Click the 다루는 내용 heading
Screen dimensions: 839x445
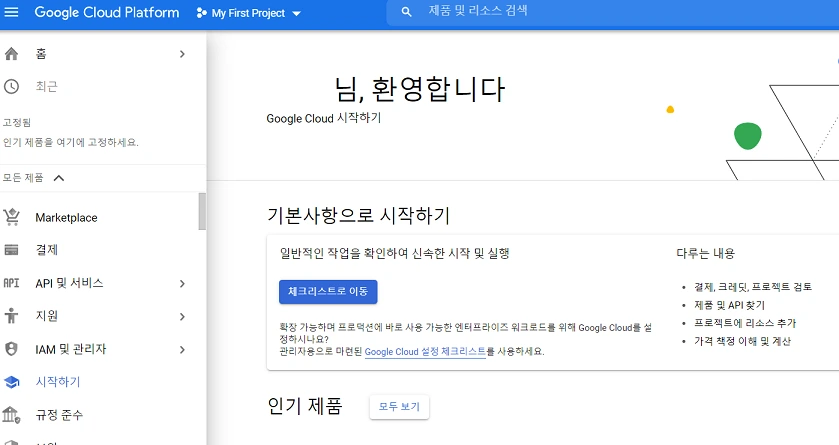(x=705, y=253)
